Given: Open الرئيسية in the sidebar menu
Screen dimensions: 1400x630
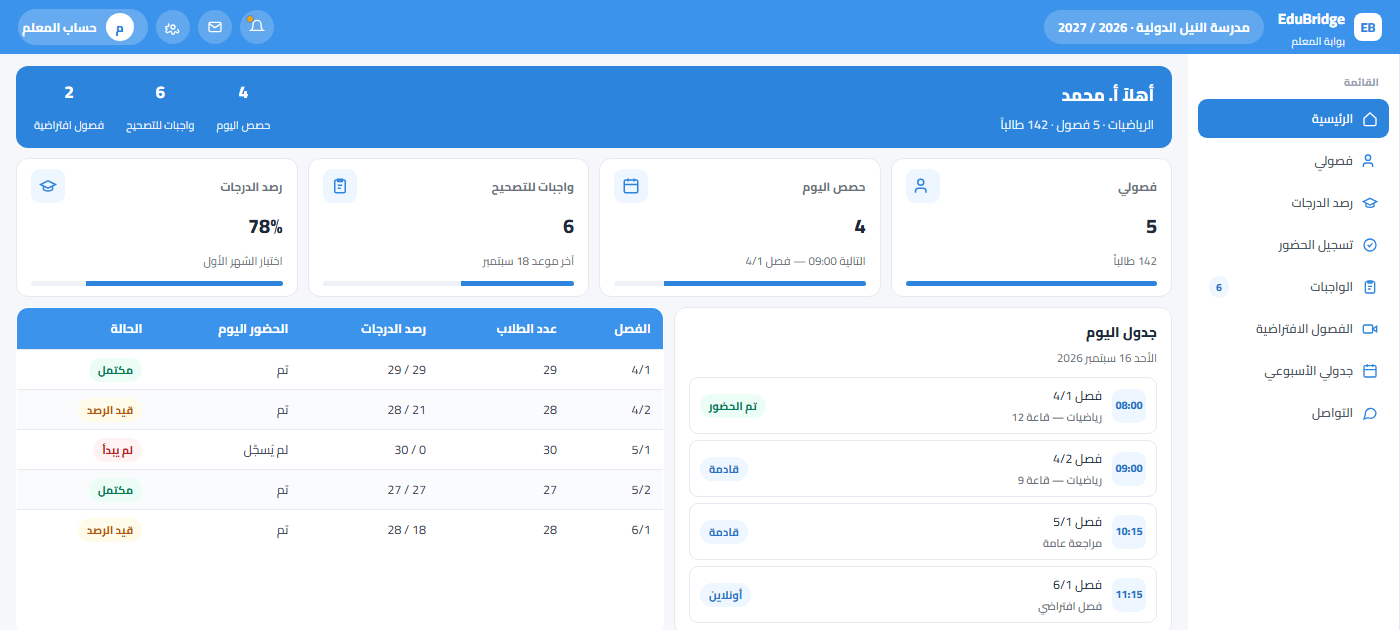Looking at the screenshot, I should coord(1293,119).
